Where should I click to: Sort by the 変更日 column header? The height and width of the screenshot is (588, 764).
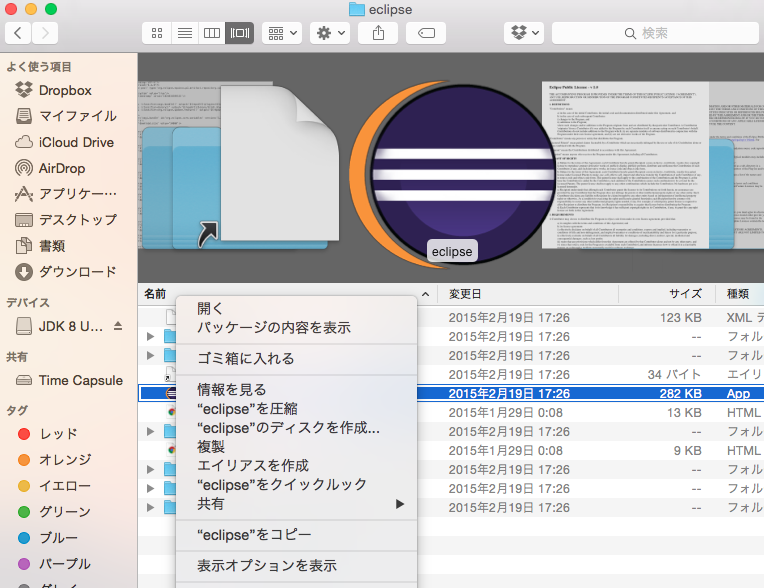pos(528,294)
